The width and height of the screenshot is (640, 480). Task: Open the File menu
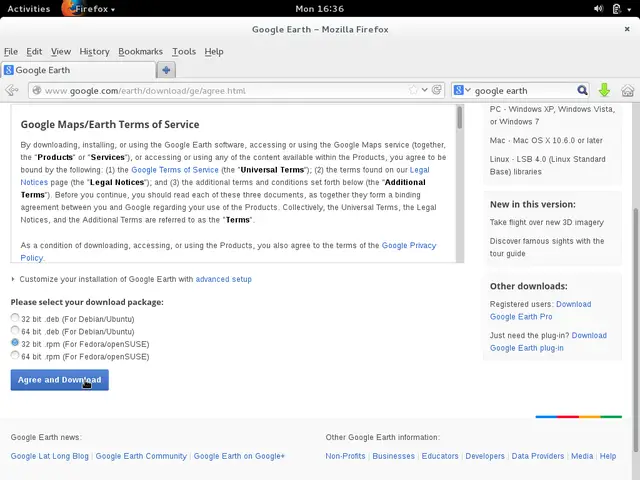11,51
